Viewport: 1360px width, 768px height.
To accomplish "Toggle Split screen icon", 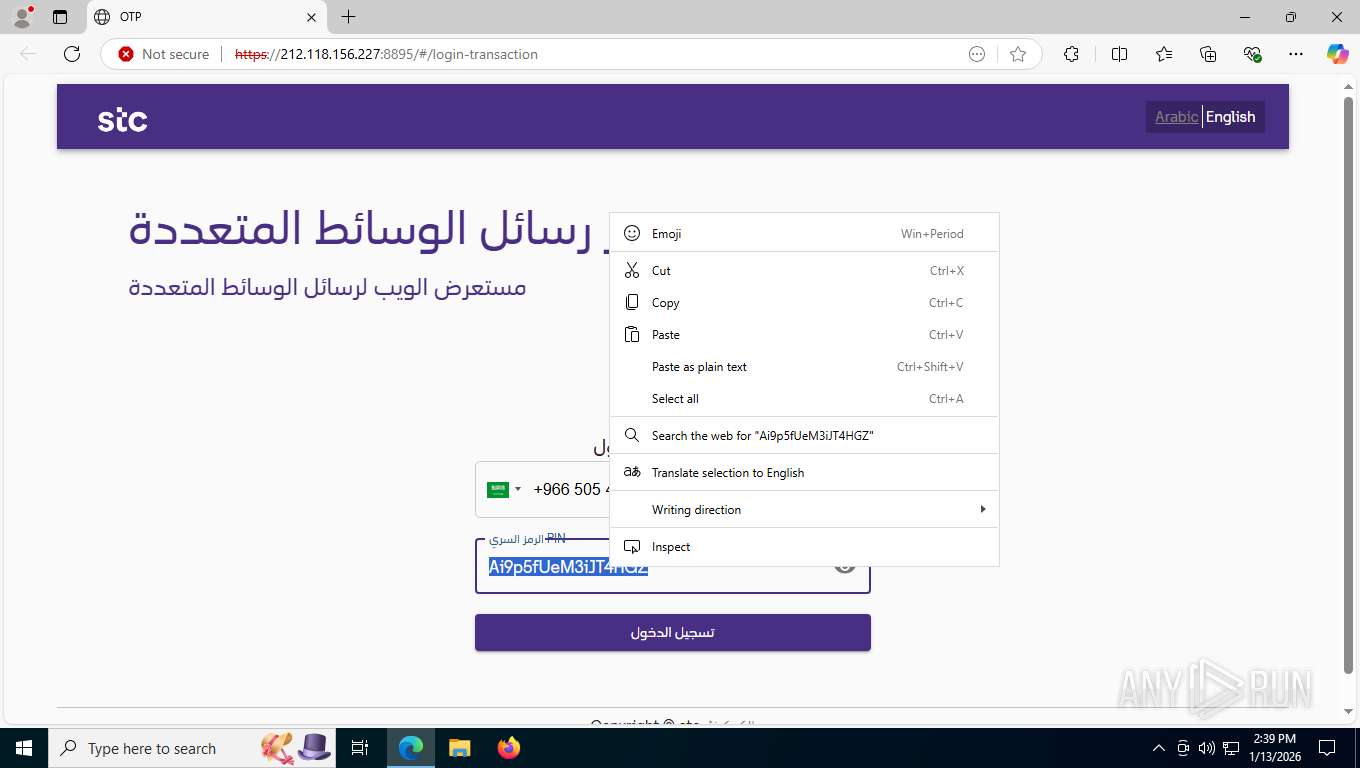I will click(1119, 54).
